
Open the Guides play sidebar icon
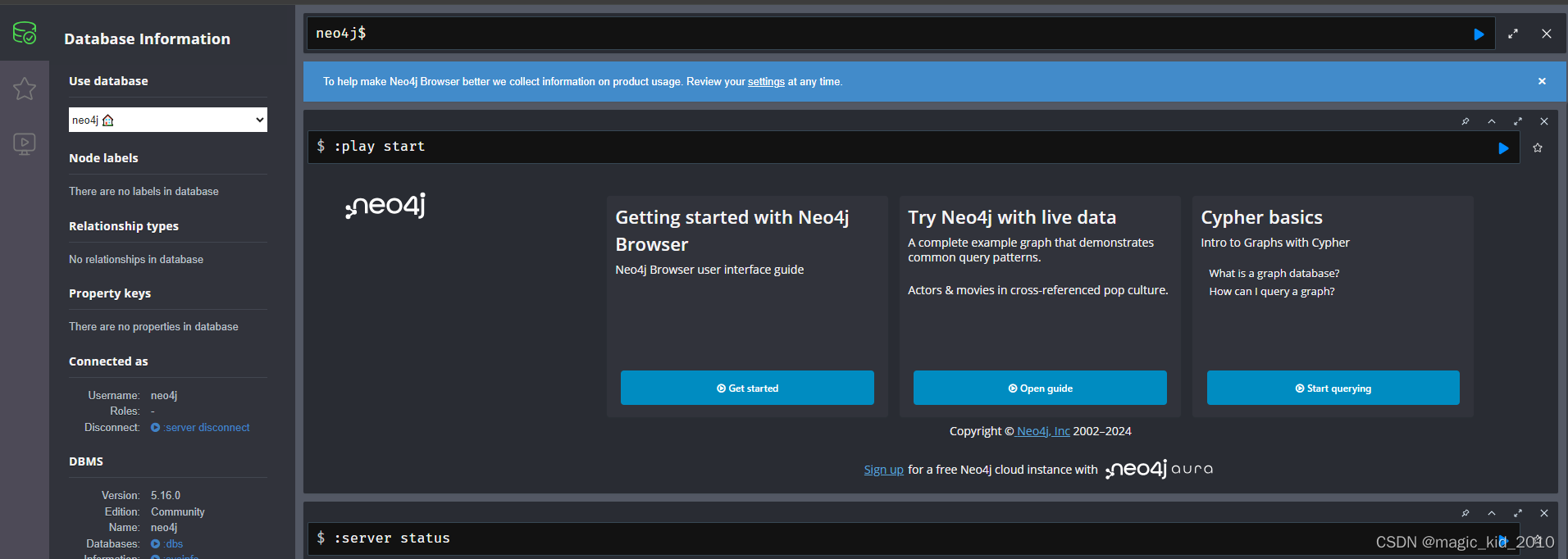(x=25, y=145)
